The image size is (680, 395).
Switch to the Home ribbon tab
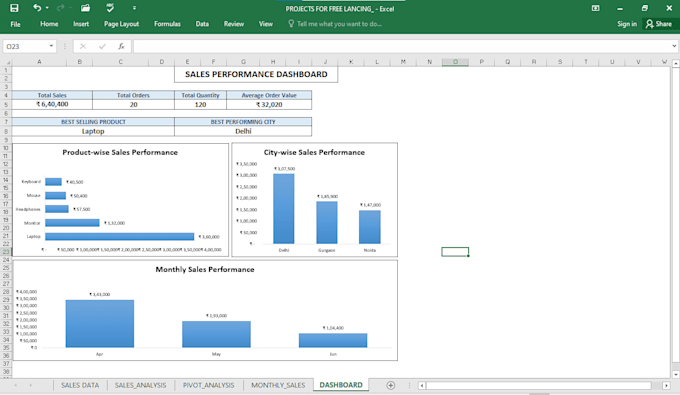[49, 24]
